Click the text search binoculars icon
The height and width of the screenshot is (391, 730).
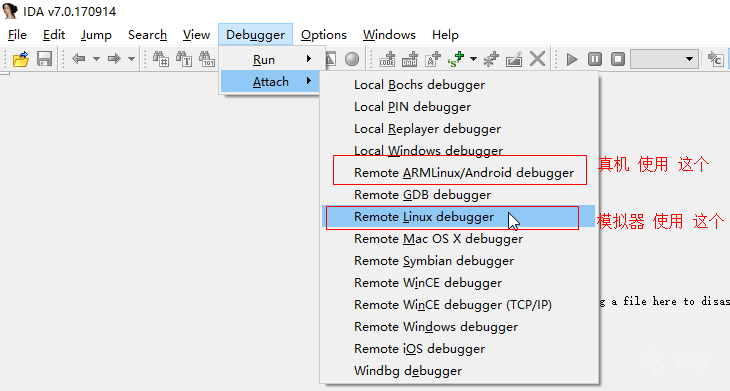(x=184, y=59)
